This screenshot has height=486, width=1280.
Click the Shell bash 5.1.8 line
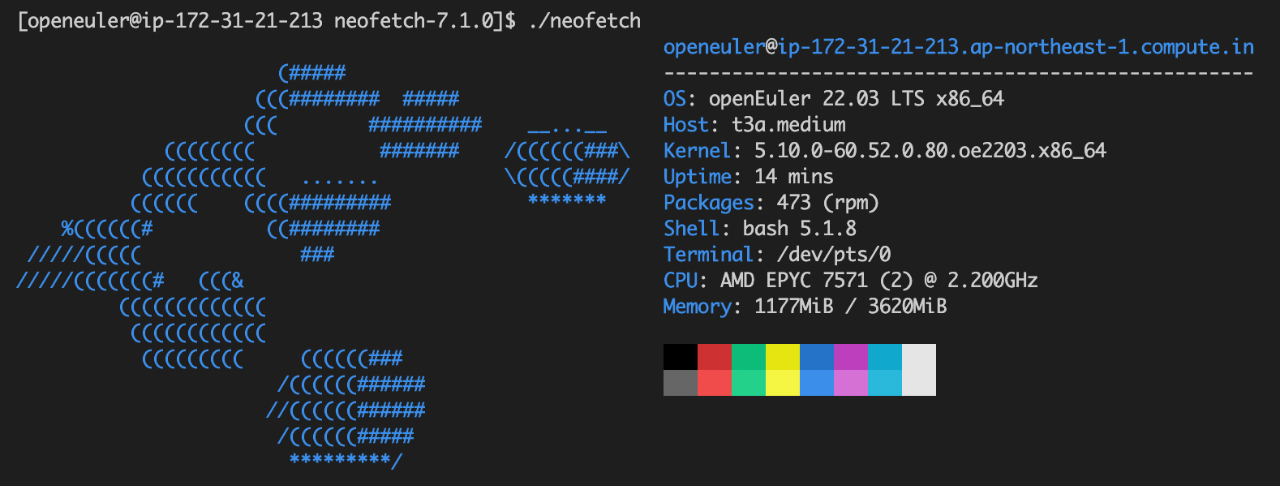click(759, 229)
